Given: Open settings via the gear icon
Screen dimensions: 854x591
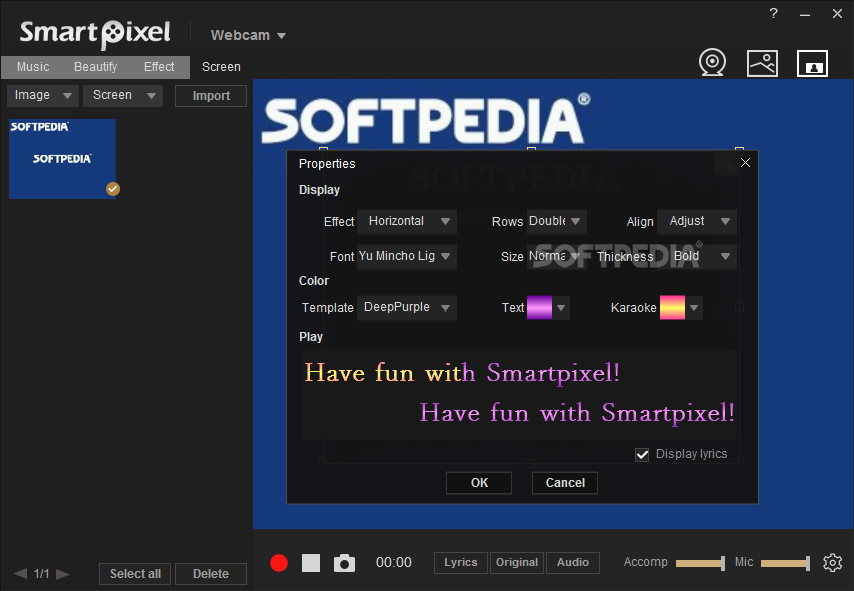Looking at the screenshot, I should click(832, 562).
